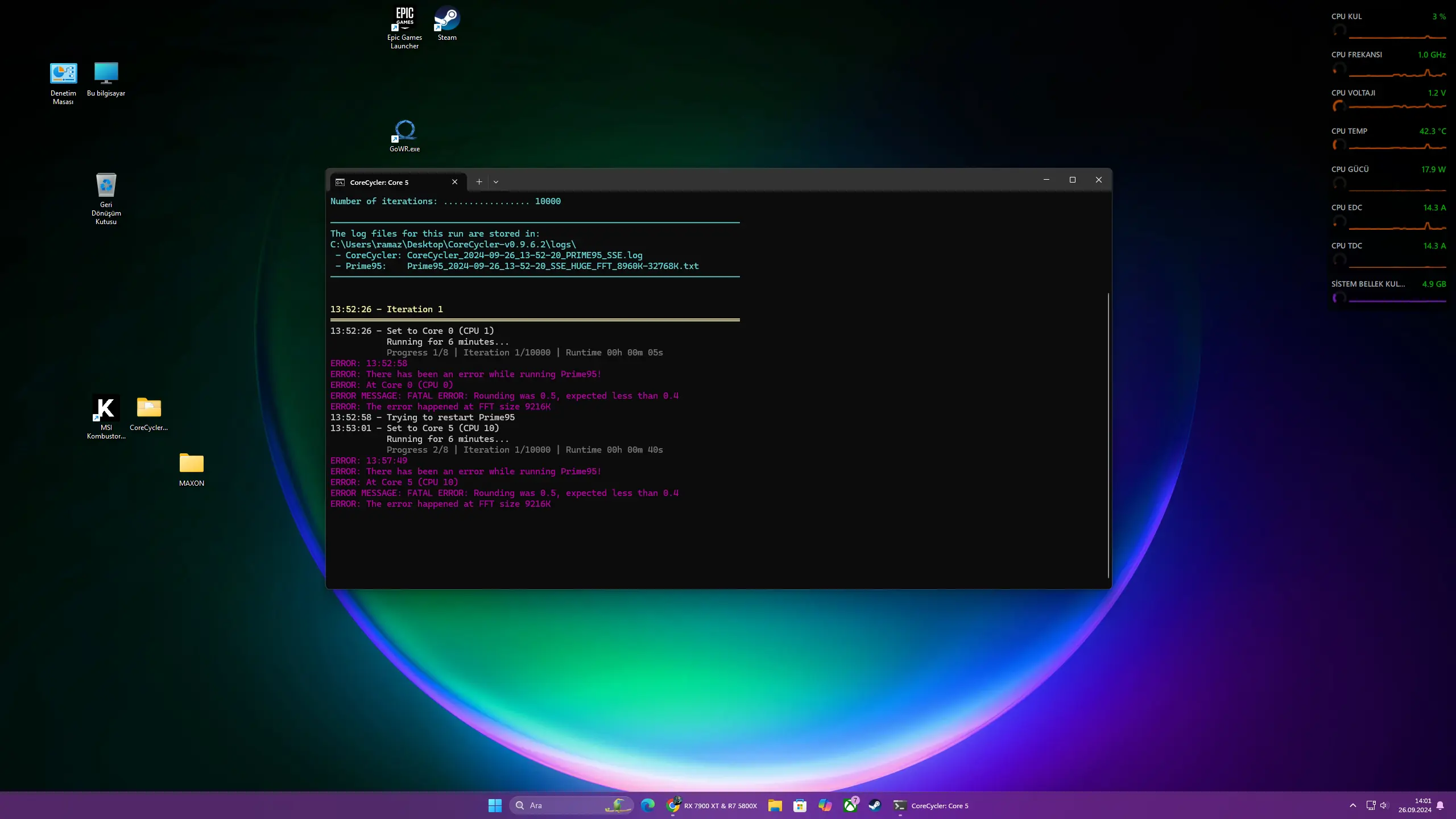Image resolution: width=1456 pixels, height=819 pixels.
Task: Minimize the CoreCycler terminal window
Action: tap(1046, 180)
